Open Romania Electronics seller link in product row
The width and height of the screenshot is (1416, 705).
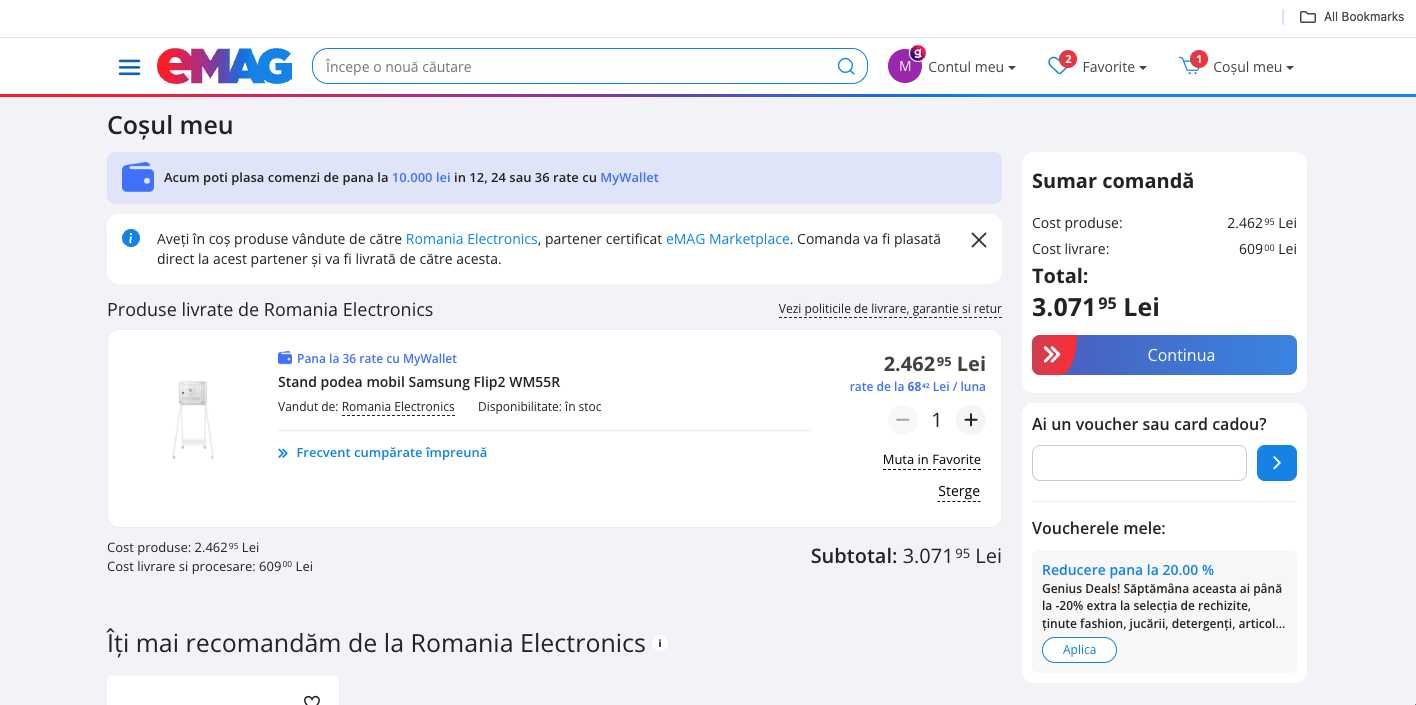point(398,407)
